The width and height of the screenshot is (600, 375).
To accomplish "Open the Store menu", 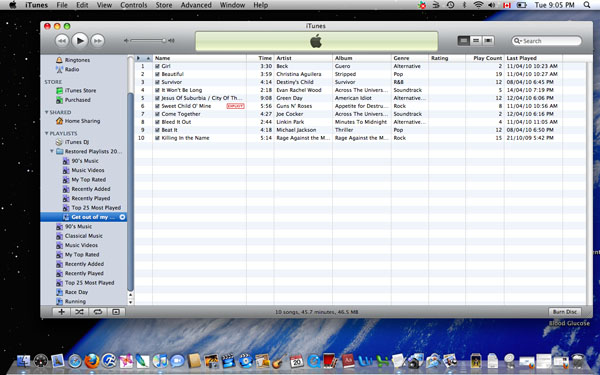I will pyautogui.click(x=164, y=5).
